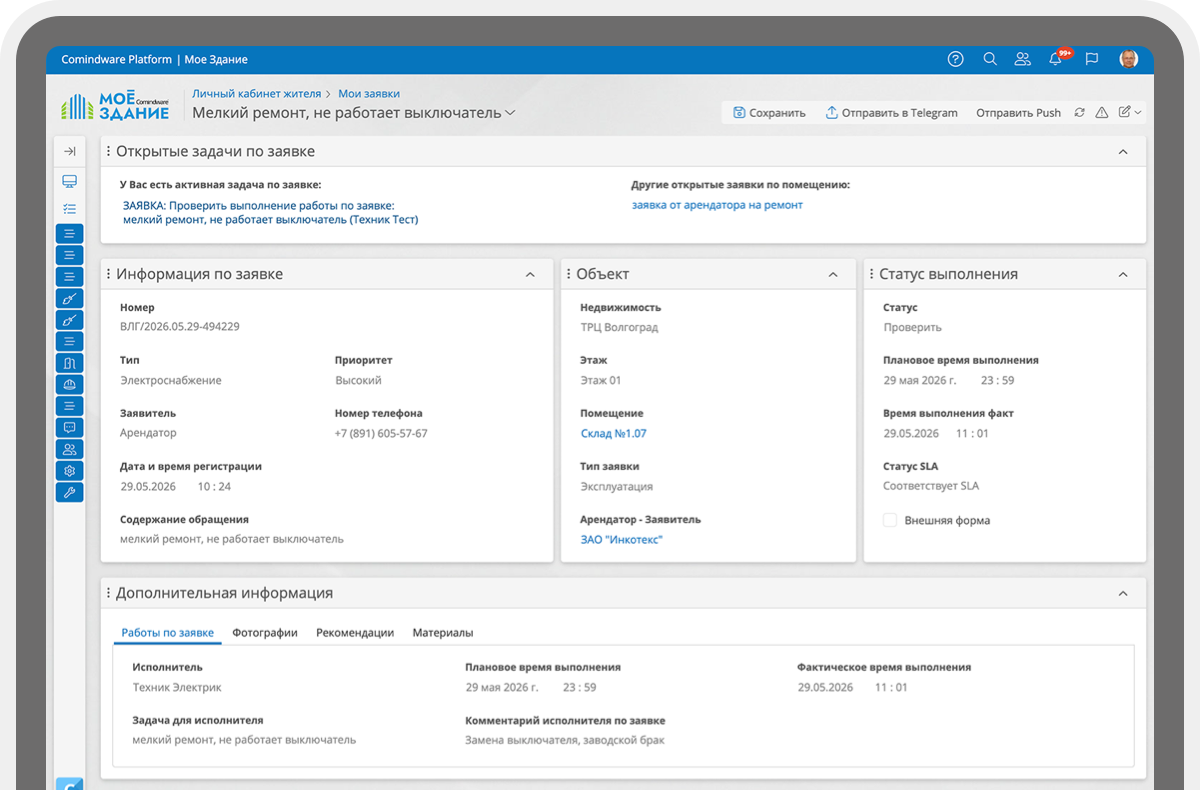Open dropdown arrow beside edit pencil icon
Viewport: 1200px width, 790px height.
1138,113
